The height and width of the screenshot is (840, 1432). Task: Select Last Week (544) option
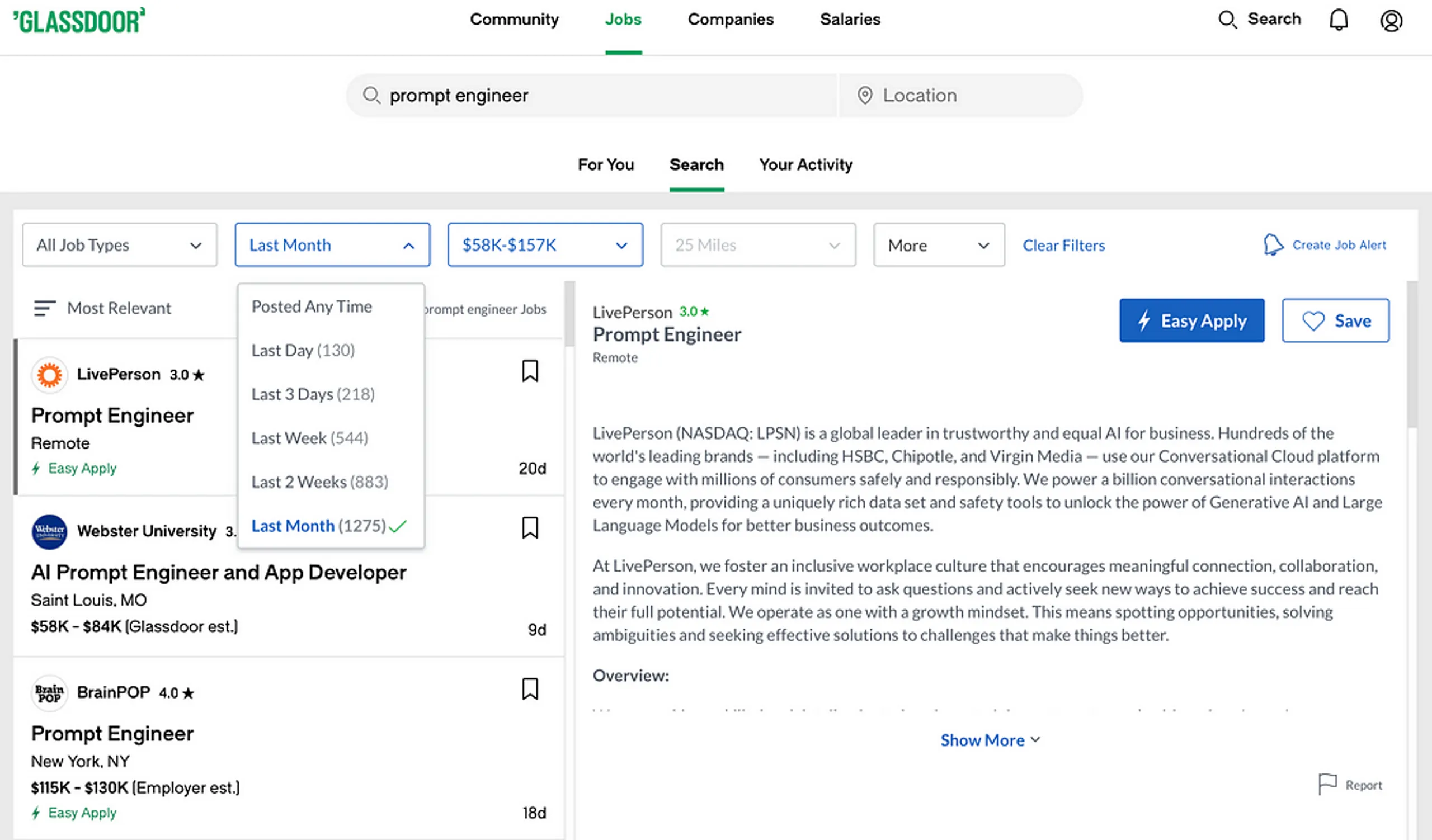point(310,438)
